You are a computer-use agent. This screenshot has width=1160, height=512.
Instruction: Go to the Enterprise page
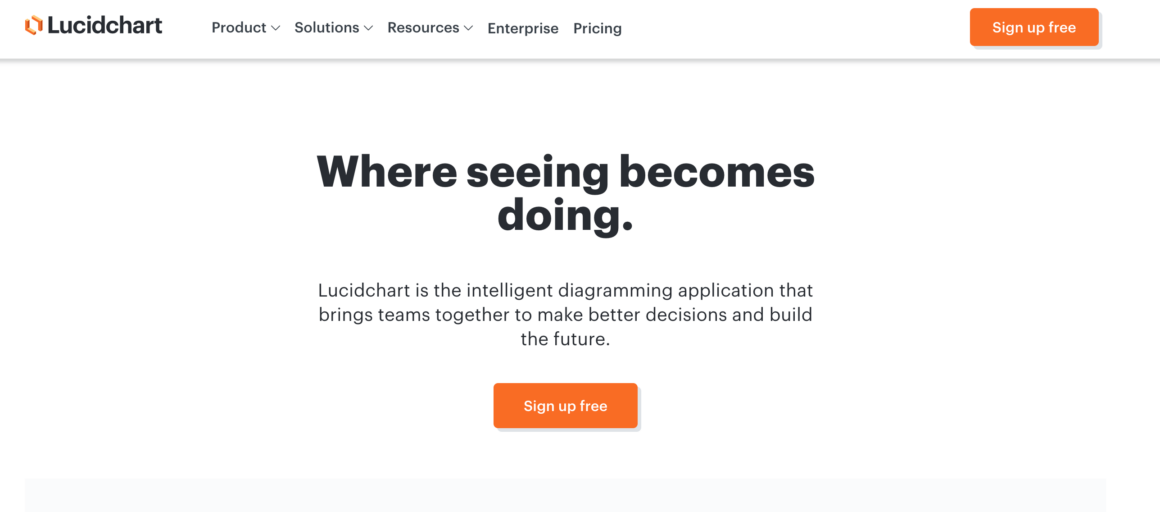(x=523, y=29)
